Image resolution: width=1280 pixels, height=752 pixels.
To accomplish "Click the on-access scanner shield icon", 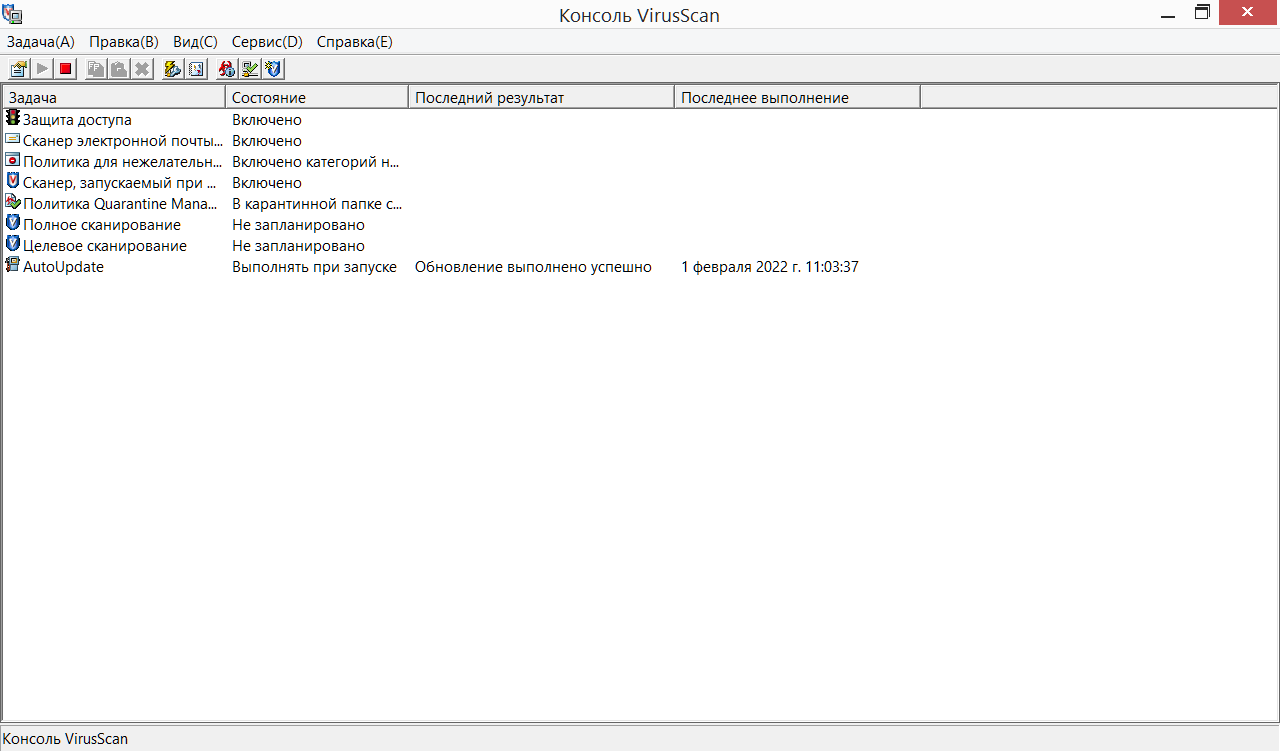I will click(13, 182).
